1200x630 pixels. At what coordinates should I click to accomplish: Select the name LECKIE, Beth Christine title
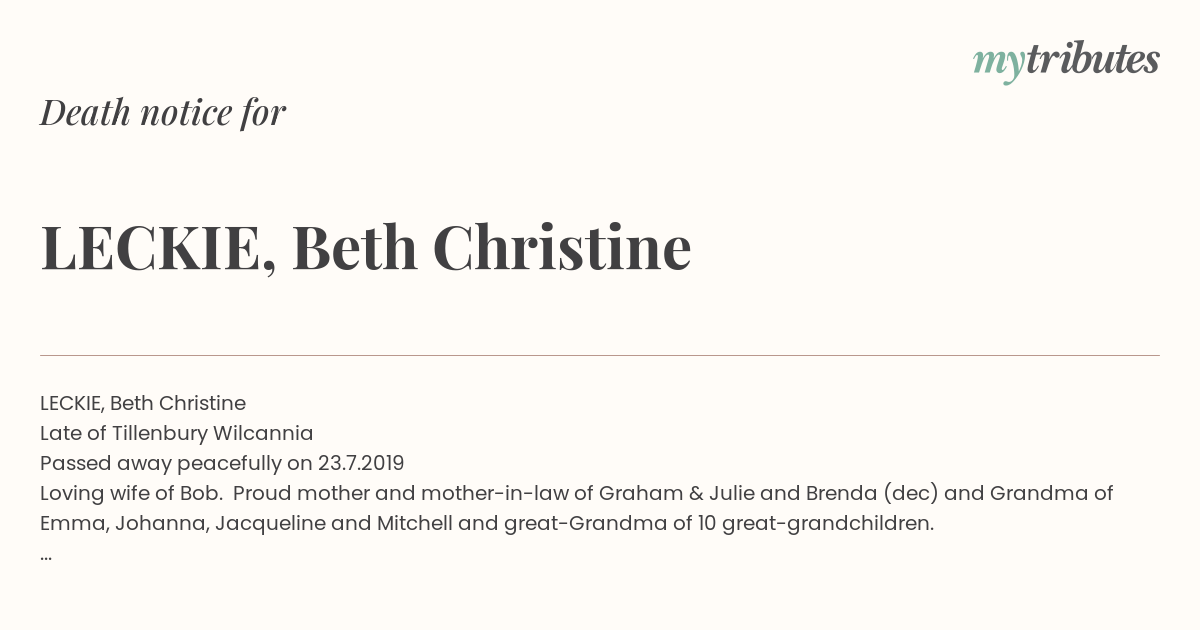click(x=366, y=248)
